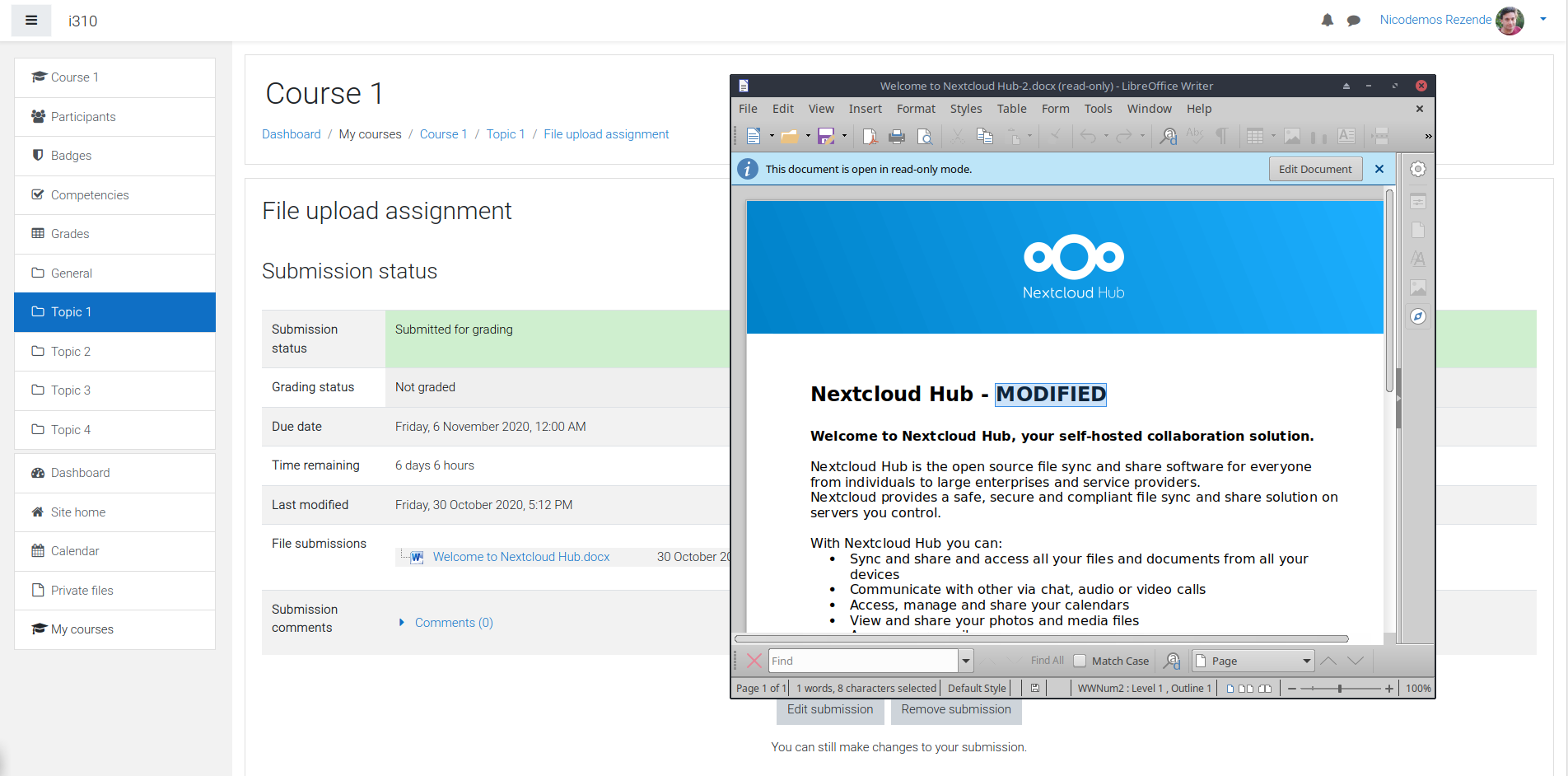Open user menu caret beside Nicodemos Rezende
The width and height of the screenshot is (1568, 776).
[x=1543, y=20]
